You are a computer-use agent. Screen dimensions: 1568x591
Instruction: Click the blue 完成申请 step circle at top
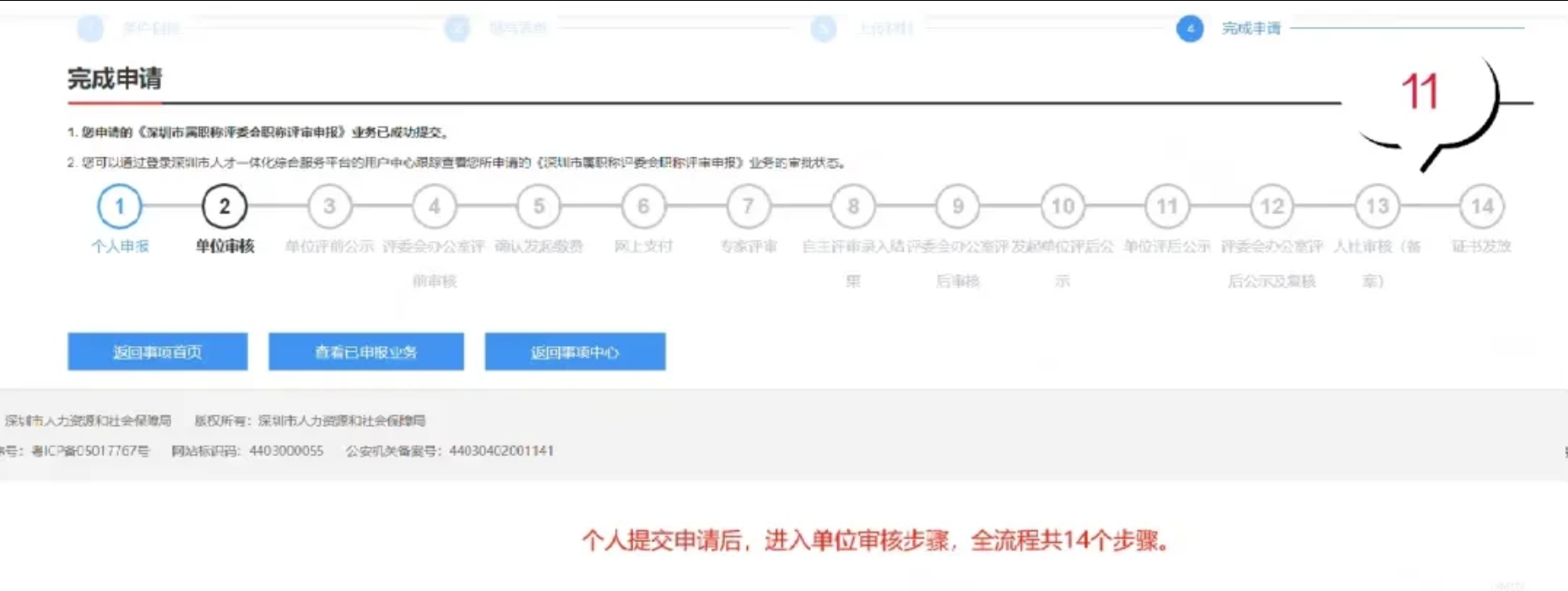pos(1190,29)
